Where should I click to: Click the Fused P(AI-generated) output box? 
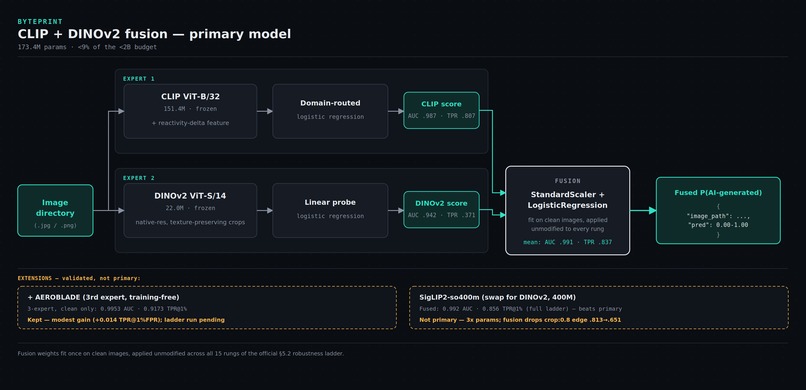(x=718, y=210)
